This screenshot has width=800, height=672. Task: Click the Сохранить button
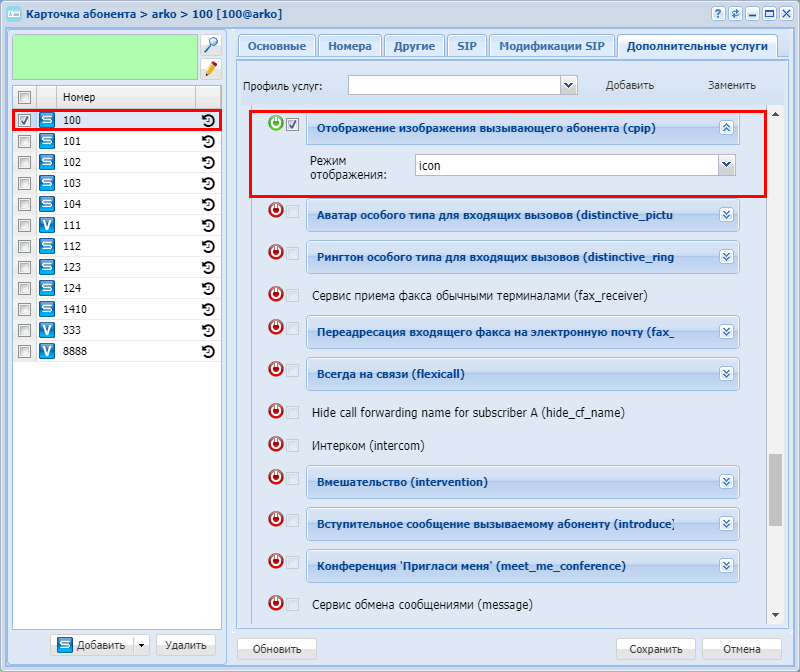pos(655,649)
